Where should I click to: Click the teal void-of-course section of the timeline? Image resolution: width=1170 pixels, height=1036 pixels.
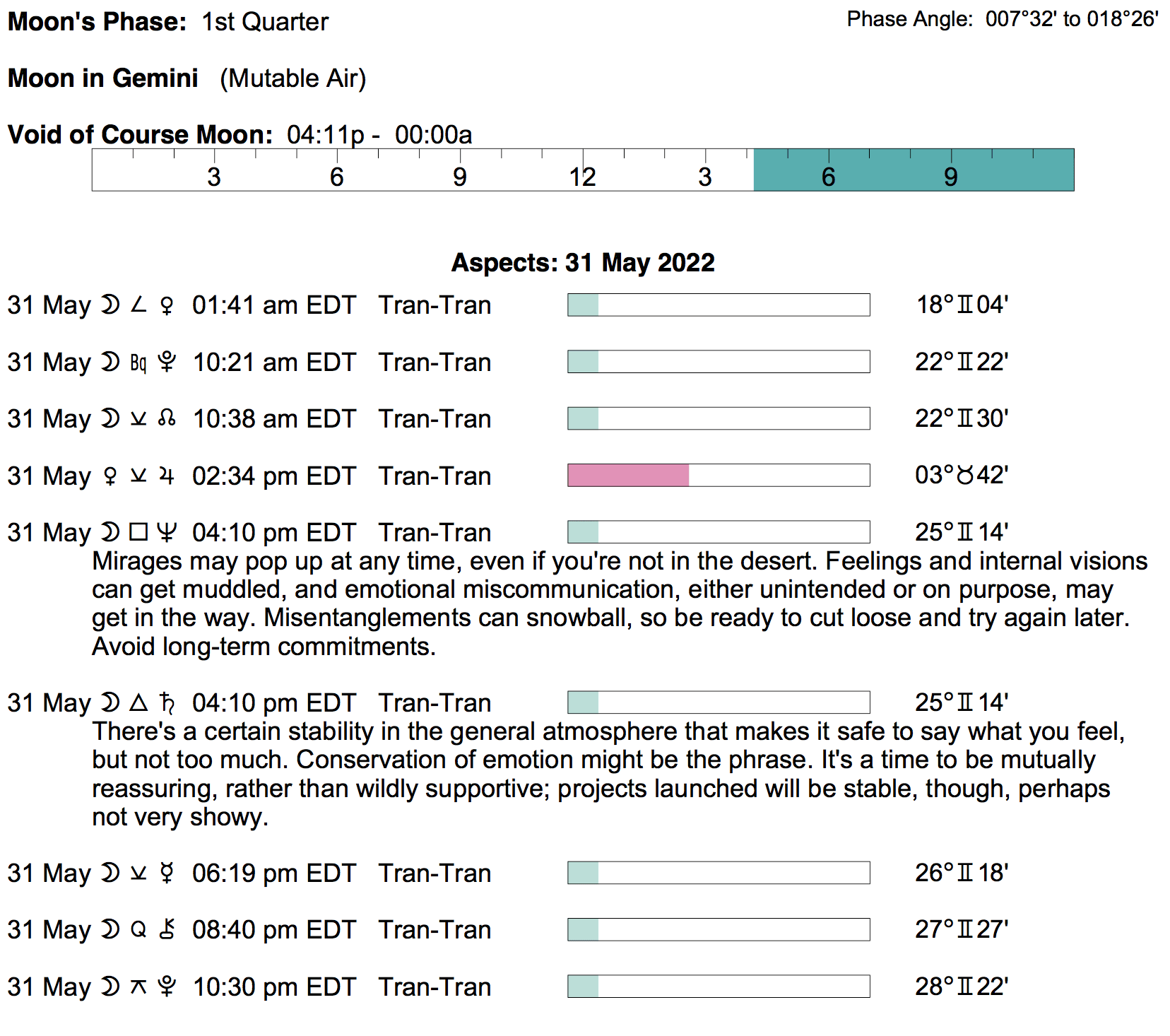914,170
